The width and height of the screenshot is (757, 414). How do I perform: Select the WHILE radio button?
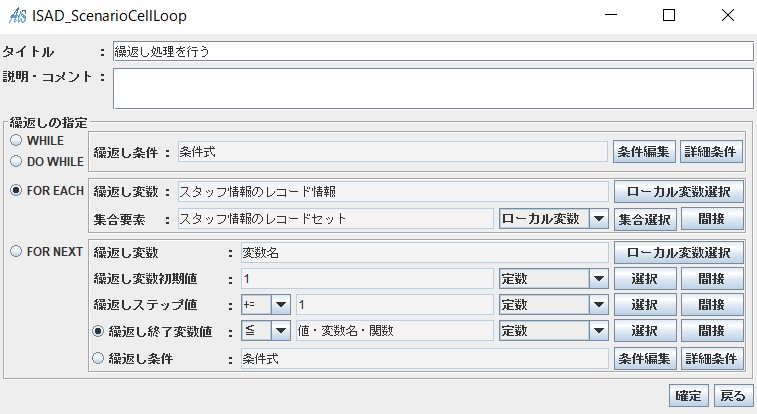(x=16, y=140)
